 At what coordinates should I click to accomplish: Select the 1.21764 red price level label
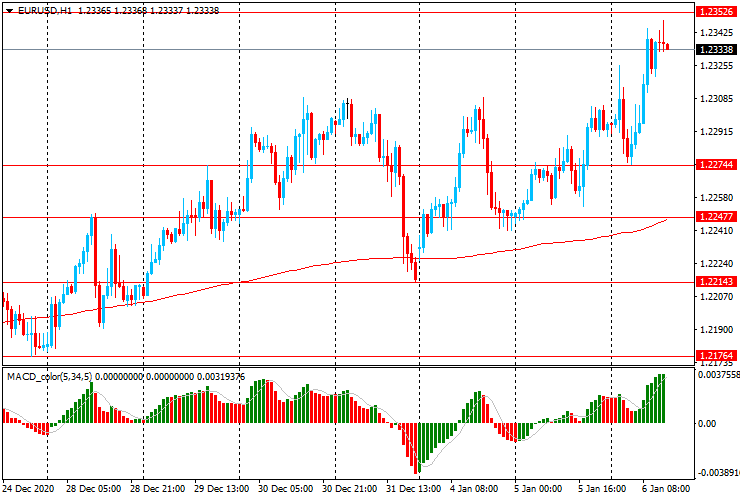tap(716, 356)
